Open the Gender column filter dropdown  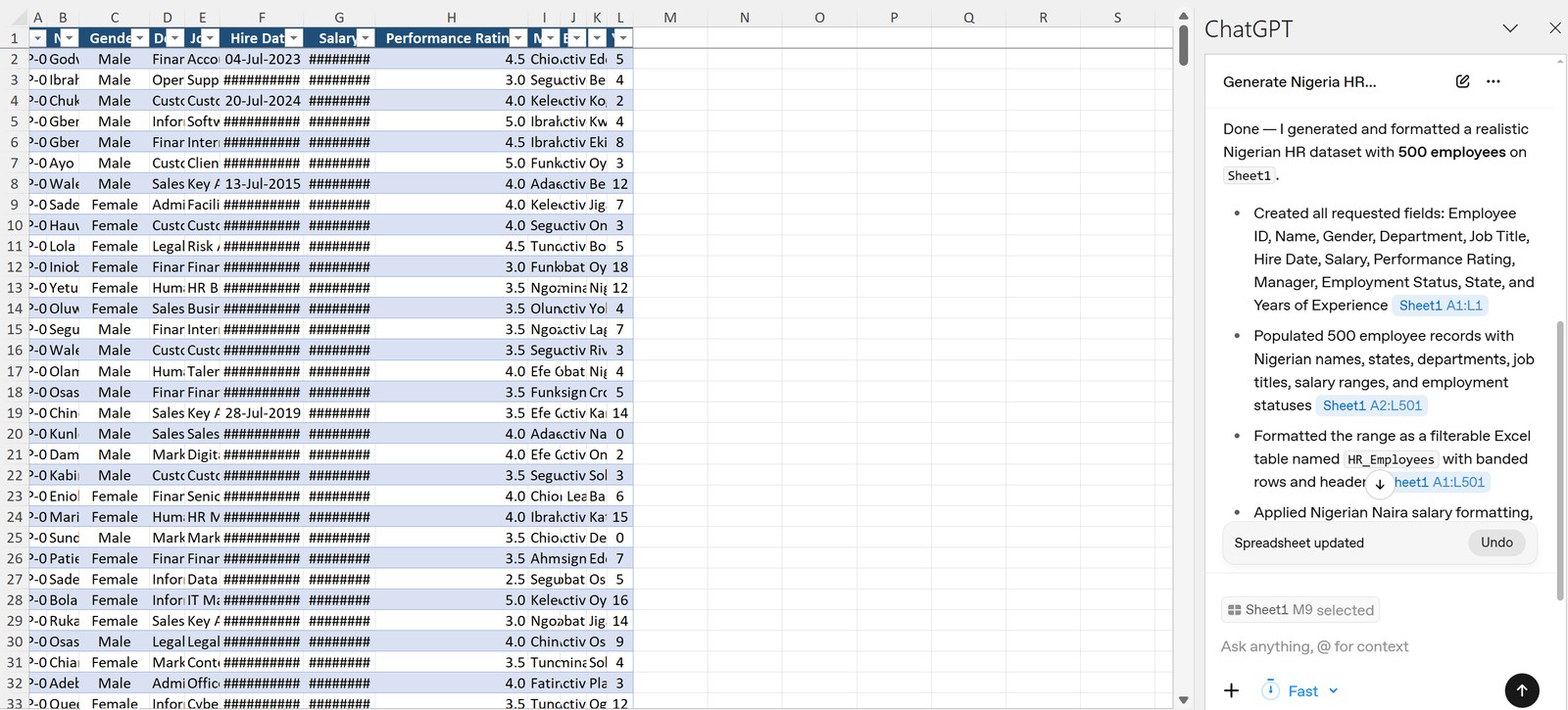140,38
